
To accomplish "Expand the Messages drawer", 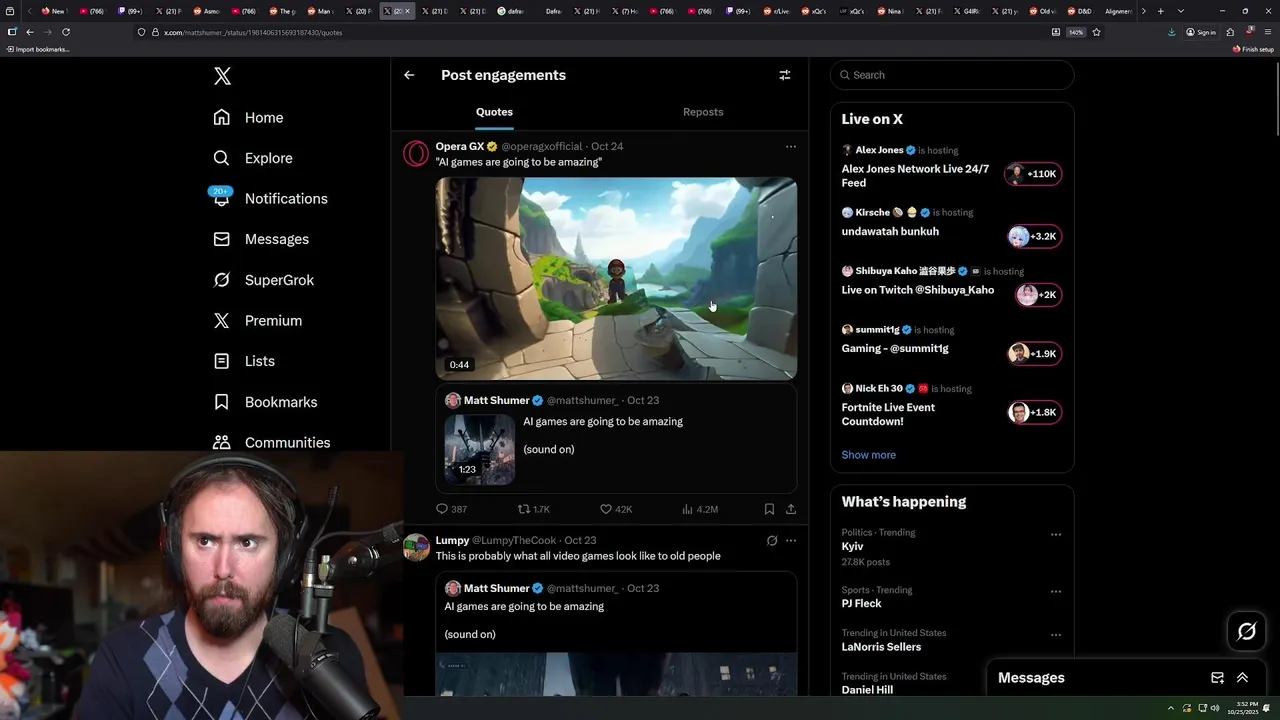I will (x=1242, y=678).
